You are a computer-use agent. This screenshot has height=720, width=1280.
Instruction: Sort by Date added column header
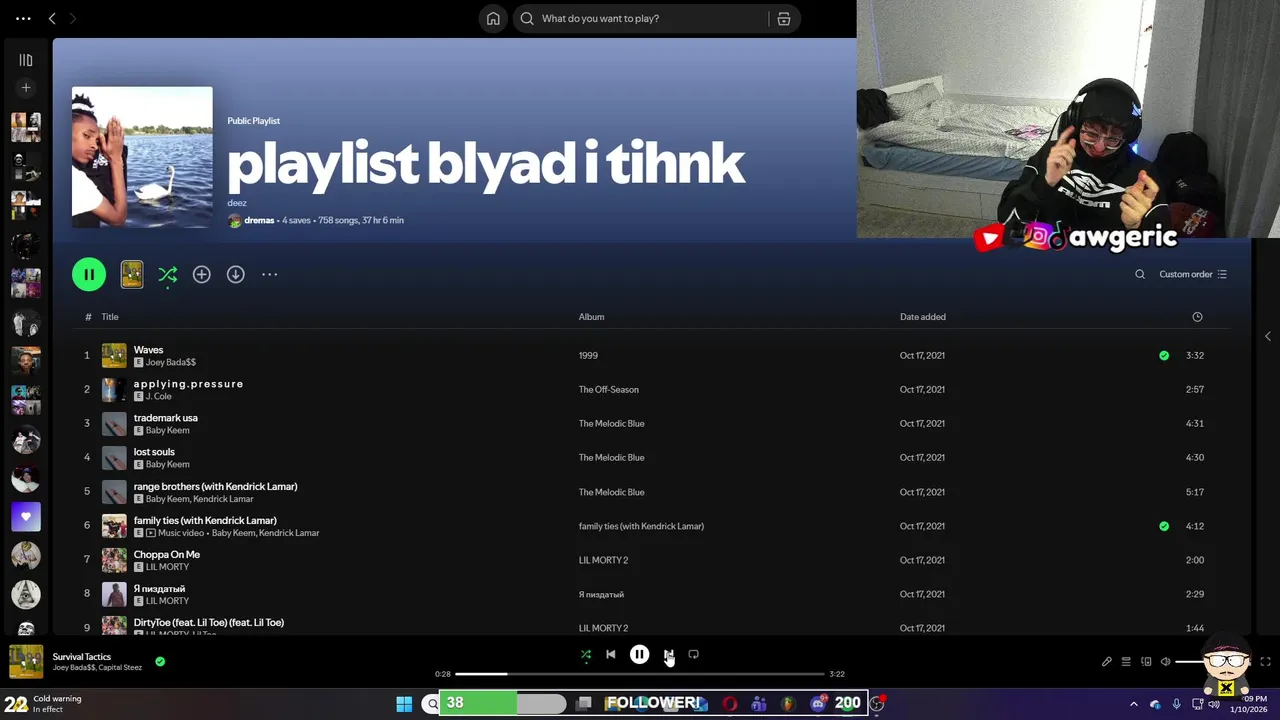pos(923,317)
